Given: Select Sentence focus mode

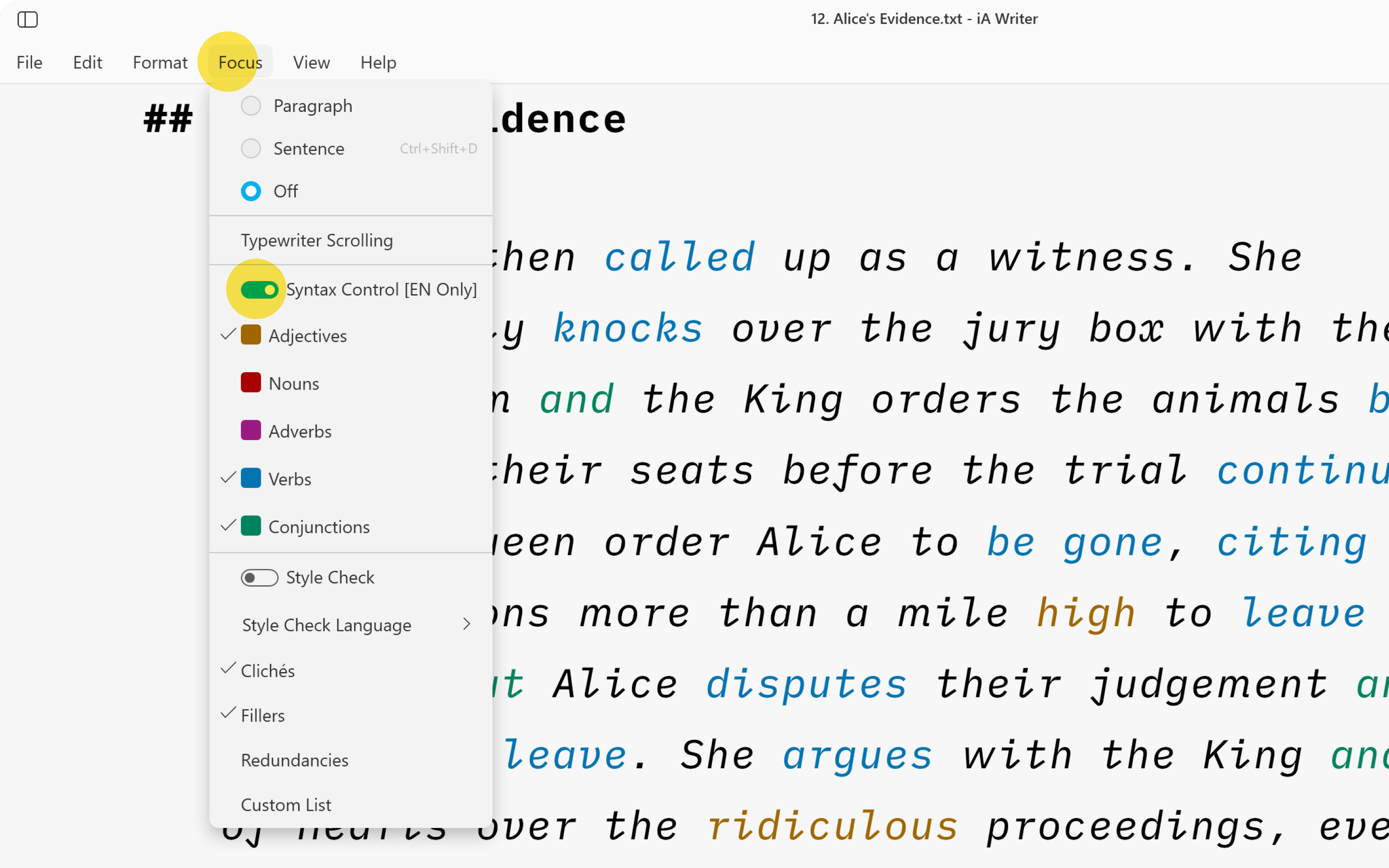Looking at the screenshot, I should click(x=308, y=148).
